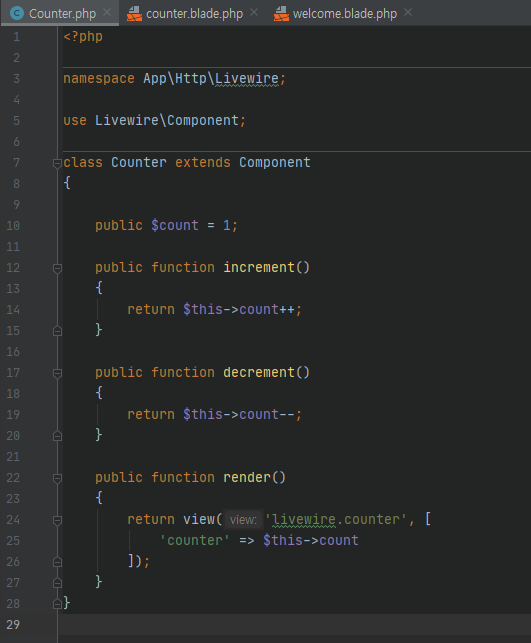Collapse the decrement function fold on line 17
This screenshot has height=643, width=531.
tap(57, 373)
